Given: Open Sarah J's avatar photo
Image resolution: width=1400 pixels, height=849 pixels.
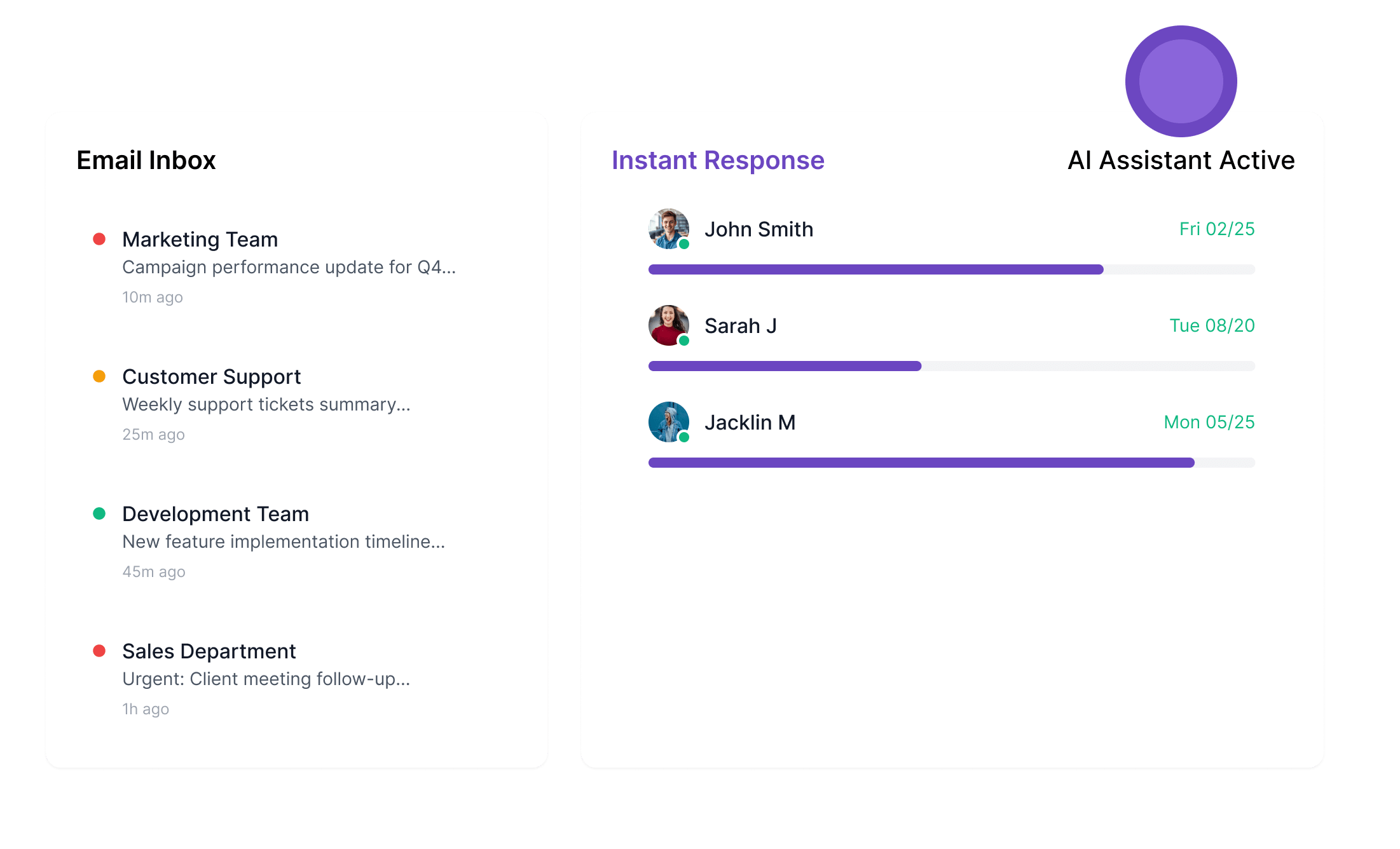Looking at the screenshot, I should [x=668, y=325].
